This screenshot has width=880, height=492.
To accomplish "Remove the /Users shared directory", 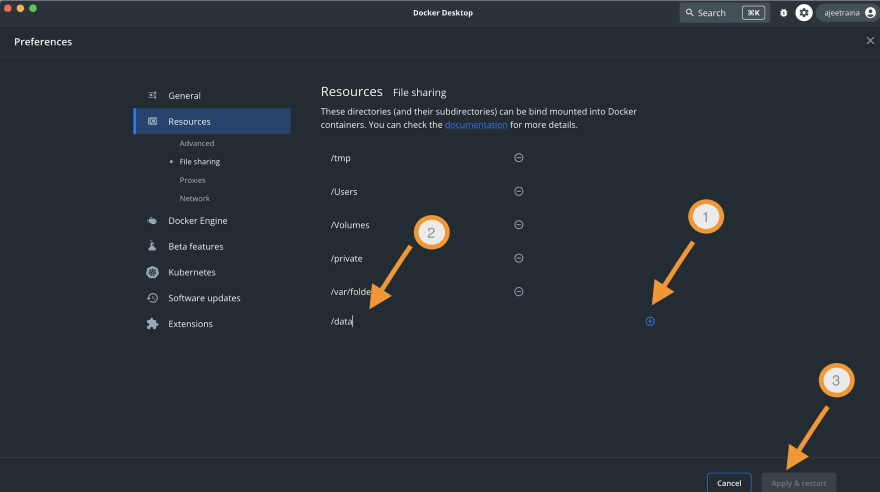I will (x=519, y=191).
